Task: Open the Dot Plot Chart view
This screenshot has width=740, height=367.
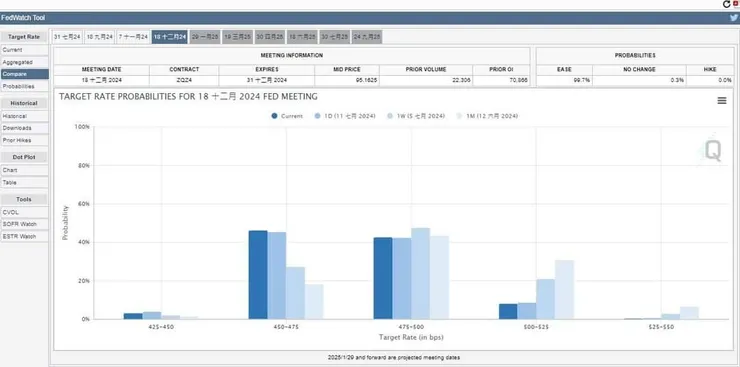Action: 24,170
